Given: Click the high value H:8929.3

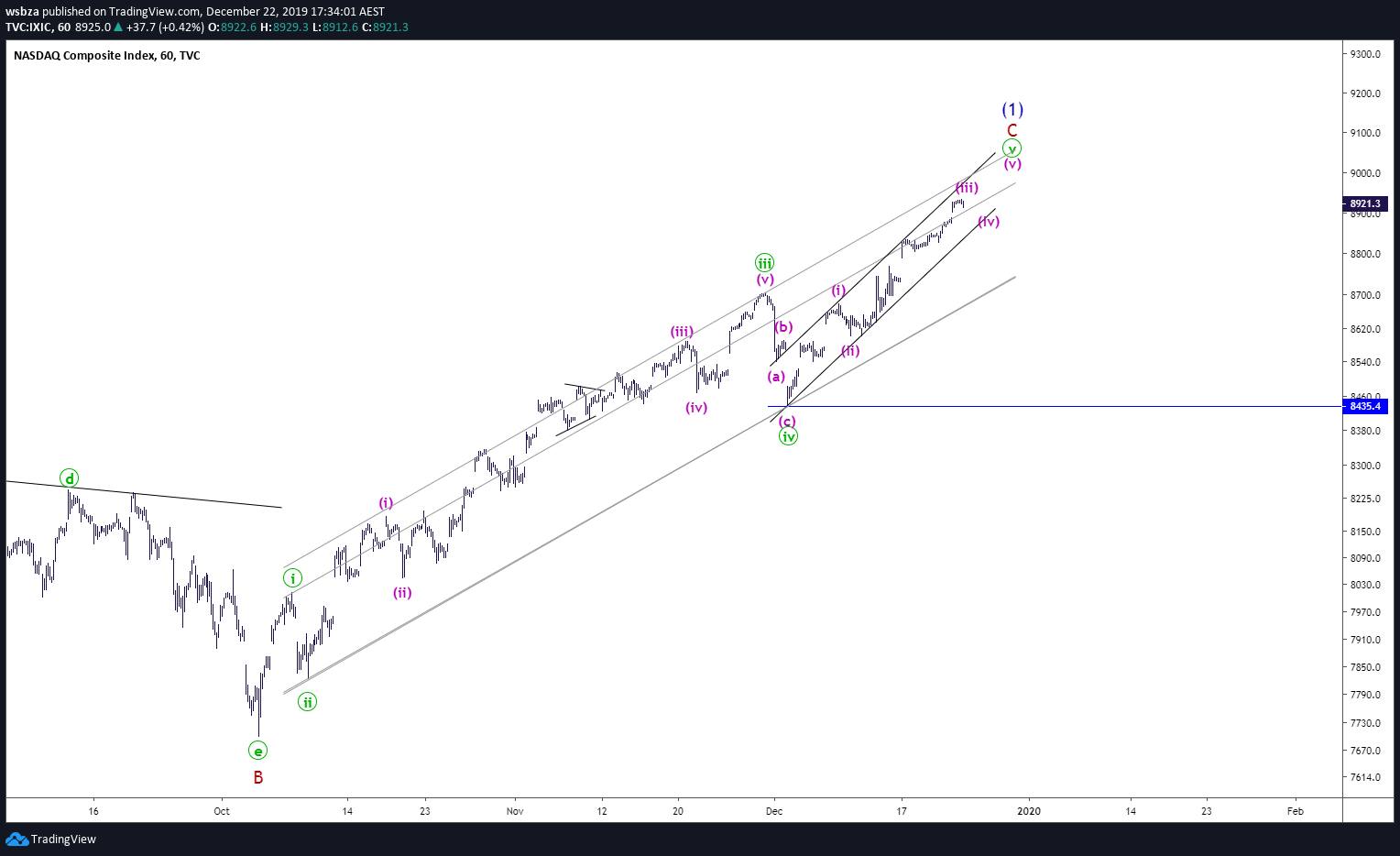Looking at the screenshot, I should pyautogui.click(x=284, y=27).
